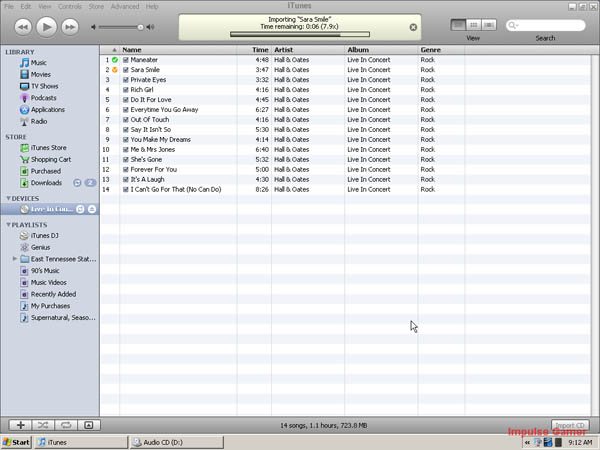Click the low volume speaker icon
Image resolution: width=600 pixels, height=450 pixels.
pyautogui.click(x=93, y=27)
